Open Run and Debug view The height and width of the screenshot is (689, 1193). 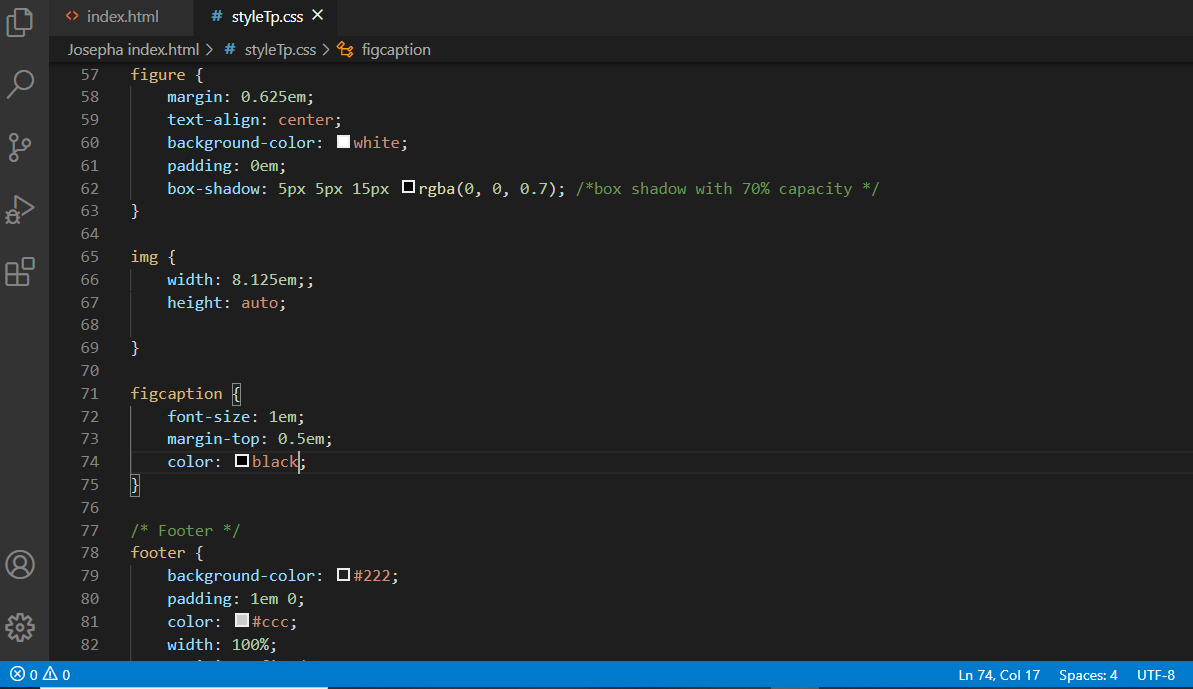point(20,209)
